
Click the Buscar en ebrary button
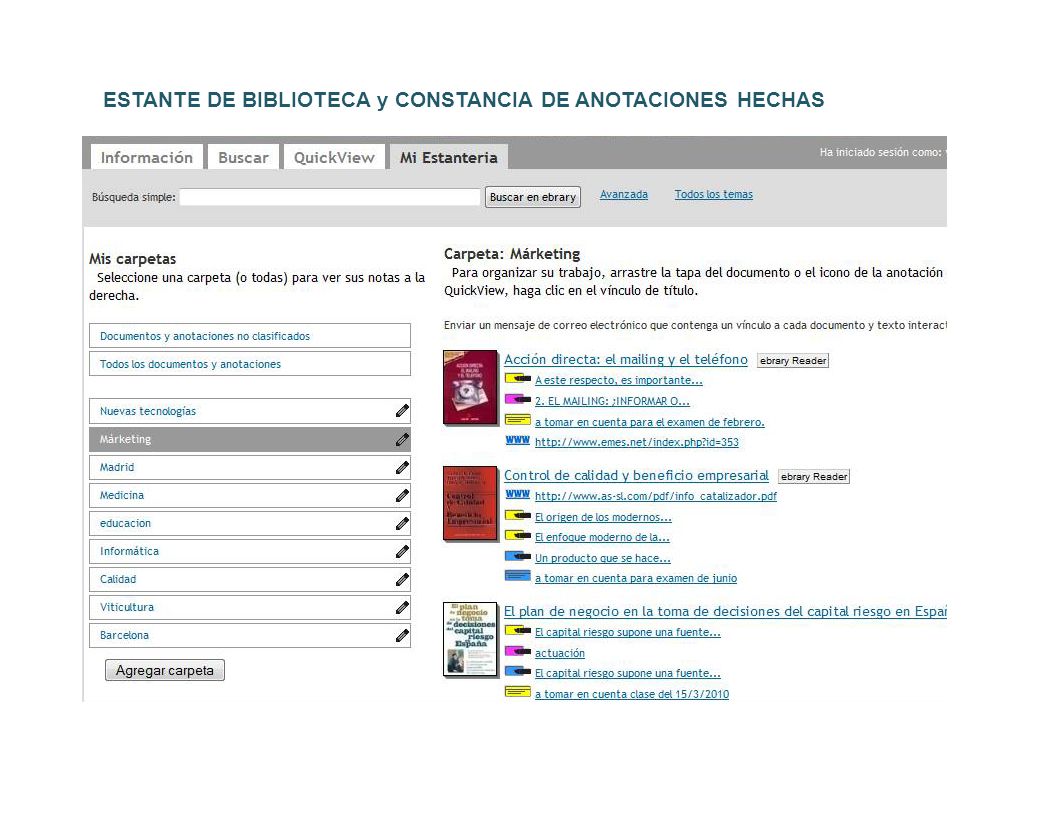pyautogui.click(x=533, y=197)
